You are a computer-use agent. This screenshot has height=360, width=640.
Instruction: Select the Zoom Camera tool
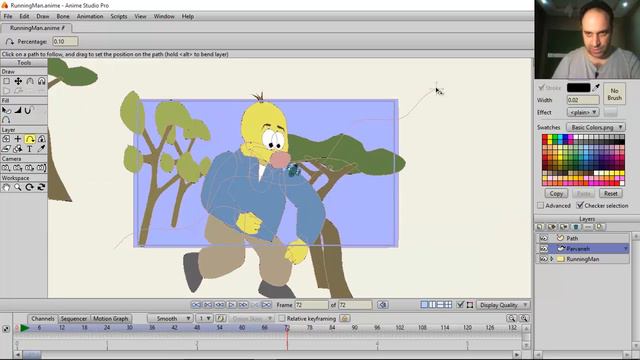(18, 168)
